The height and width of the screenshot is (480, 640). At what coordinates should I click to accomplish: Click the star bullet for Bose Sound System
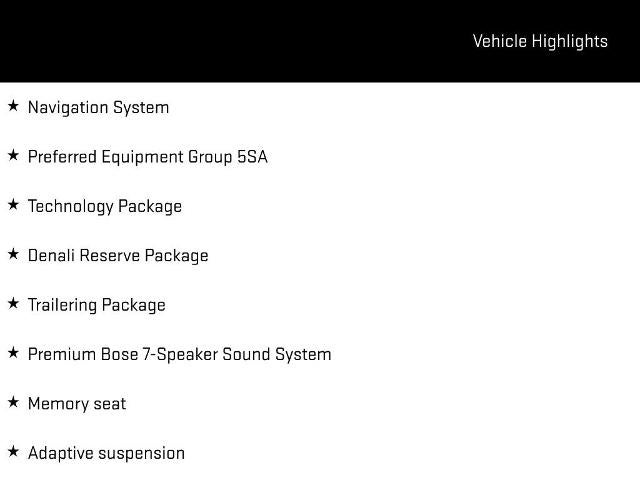pyautogui.click(x=13, y=352)
